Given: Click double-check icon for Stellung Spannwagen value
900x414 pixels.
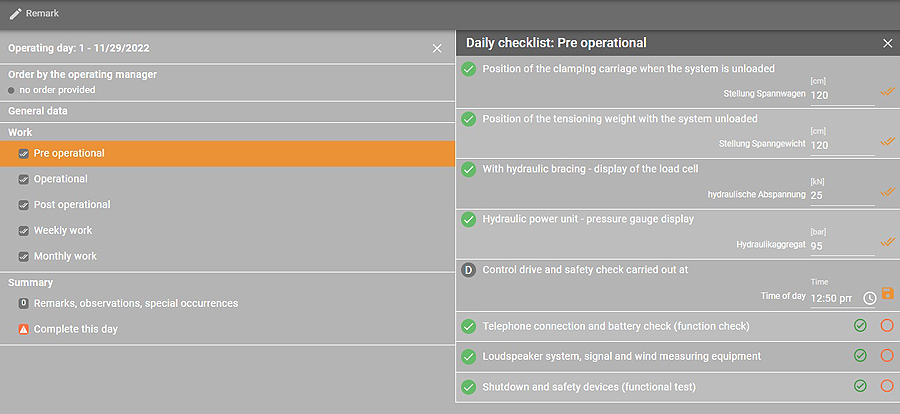Looking at the screenshot, I should coord(887,90).
